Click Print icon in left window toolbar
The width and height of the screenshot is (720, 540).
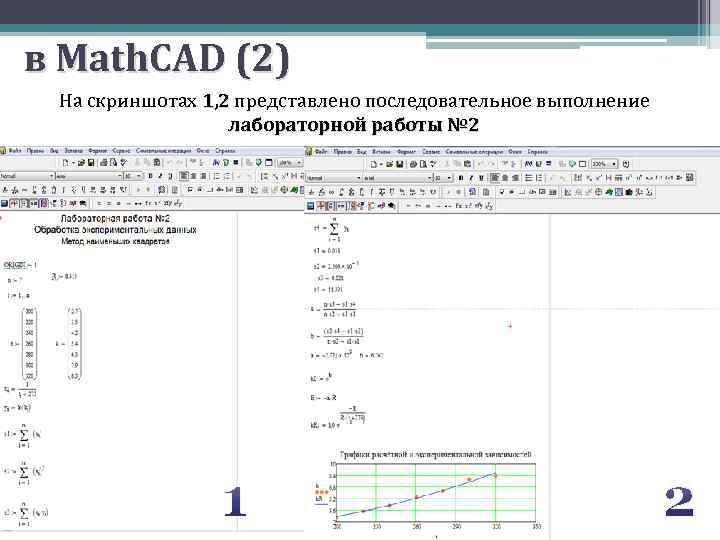coord(104,163)
